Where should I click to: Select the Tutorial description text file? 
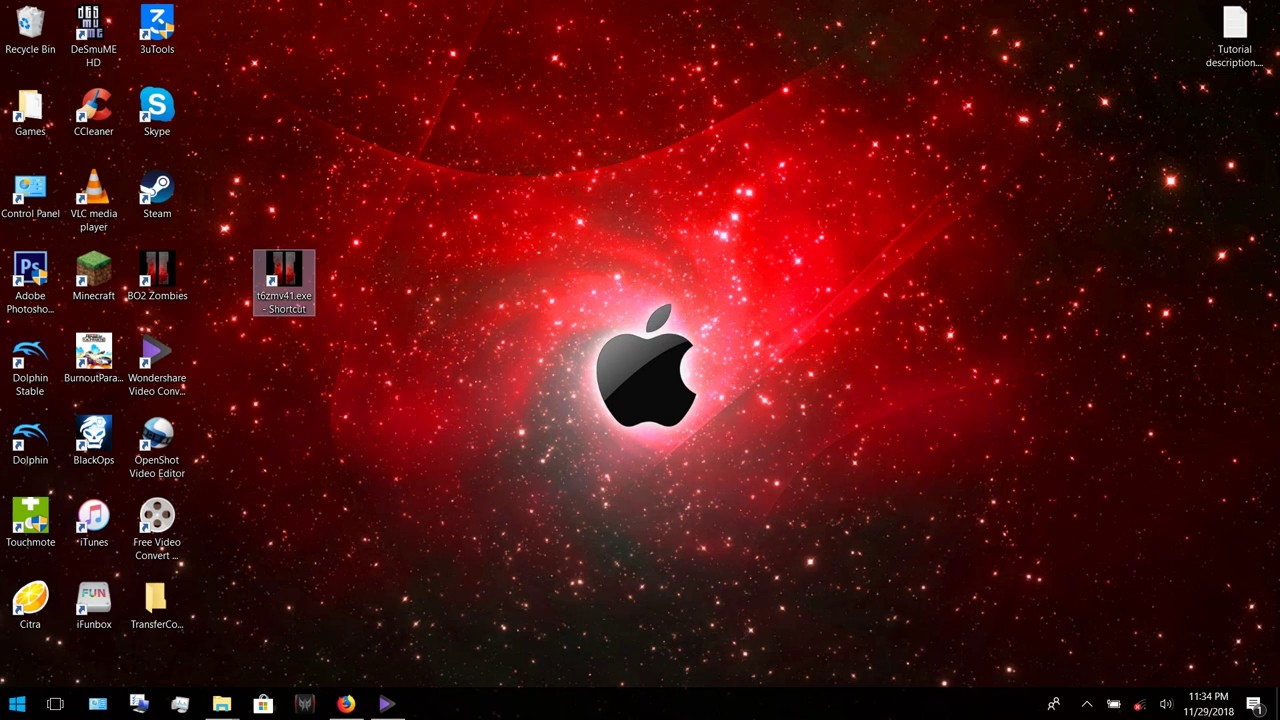point(1234,37)
